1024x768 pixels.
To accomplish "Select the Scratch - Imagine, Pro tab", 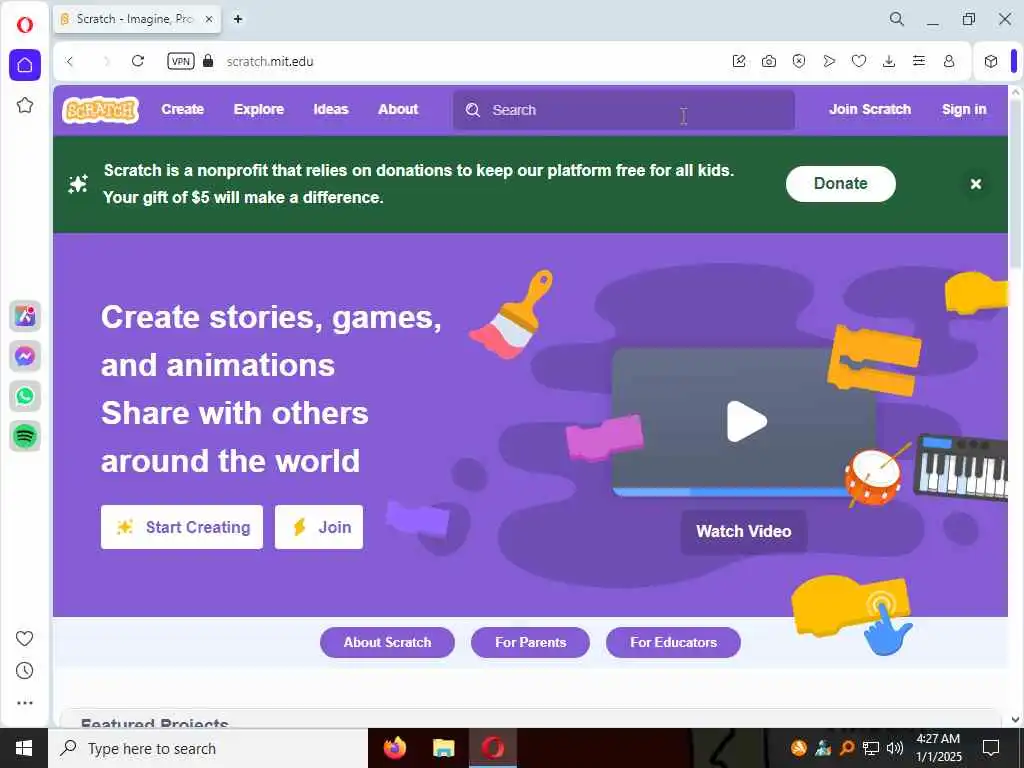I will (x=137, y=19).
